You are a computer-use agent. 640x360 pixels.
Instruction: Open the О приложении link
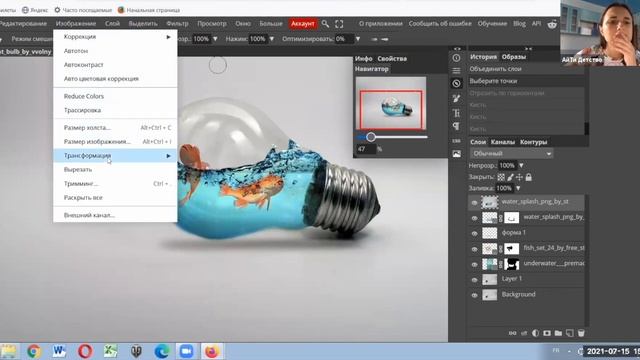pos(380,24)
